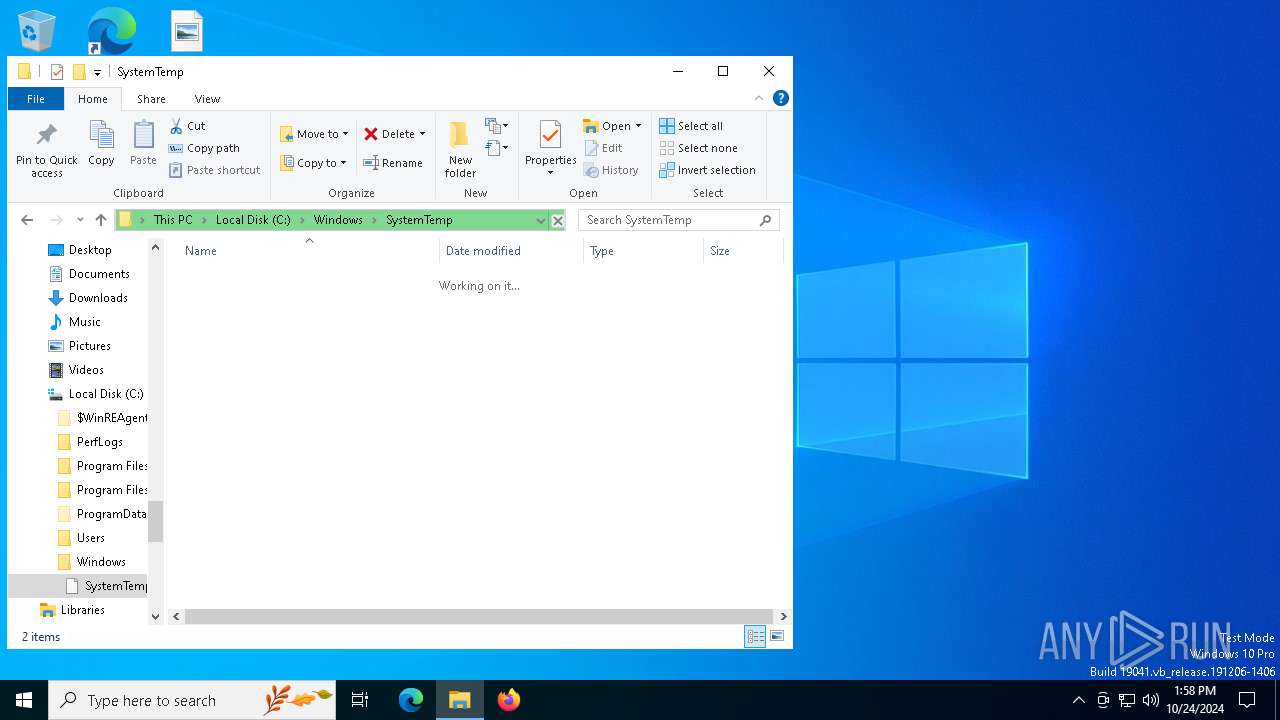Open address bar previous locations dropdown
Viewport: 1280px width, 720px height.
click(x=541, y=220)
